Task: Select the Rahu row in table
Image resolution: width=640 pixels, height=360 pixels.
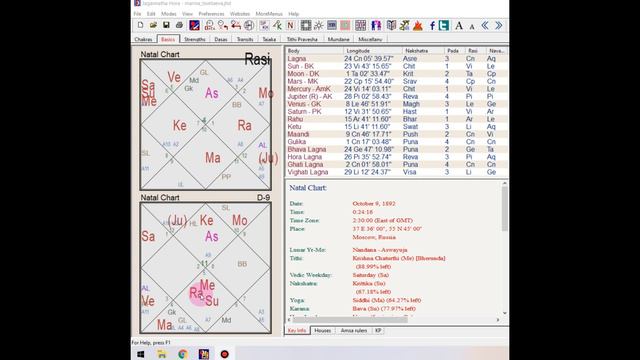Action: 396,119
